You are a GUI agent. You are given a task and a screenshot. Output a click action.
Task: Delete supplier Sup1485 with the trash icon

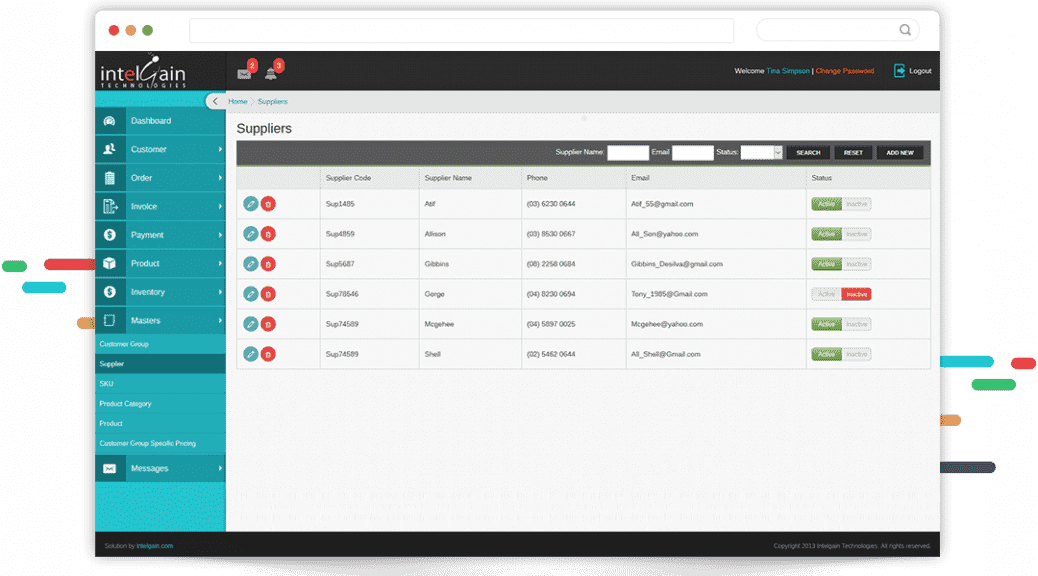(268, 204)
